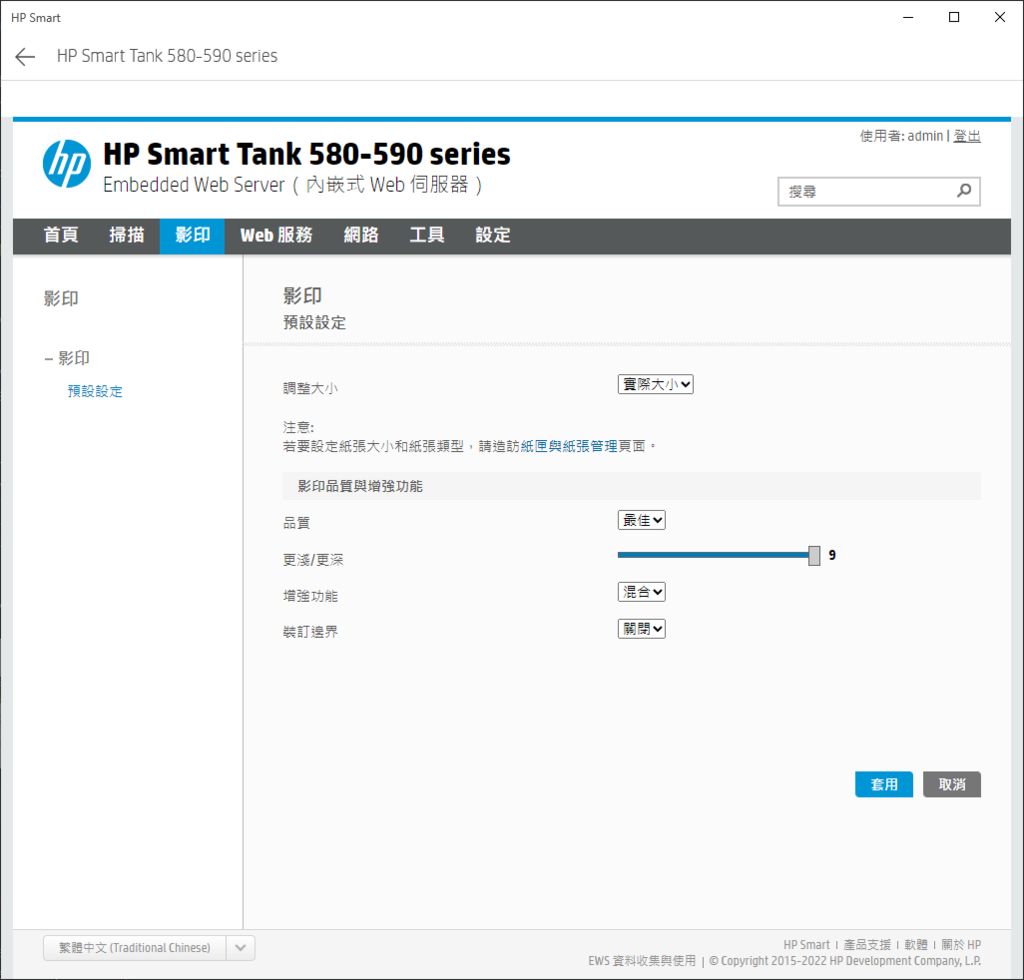Switch to the 掃描 tab
Viewport: 1024px width, 980px height.
[127, 235]
